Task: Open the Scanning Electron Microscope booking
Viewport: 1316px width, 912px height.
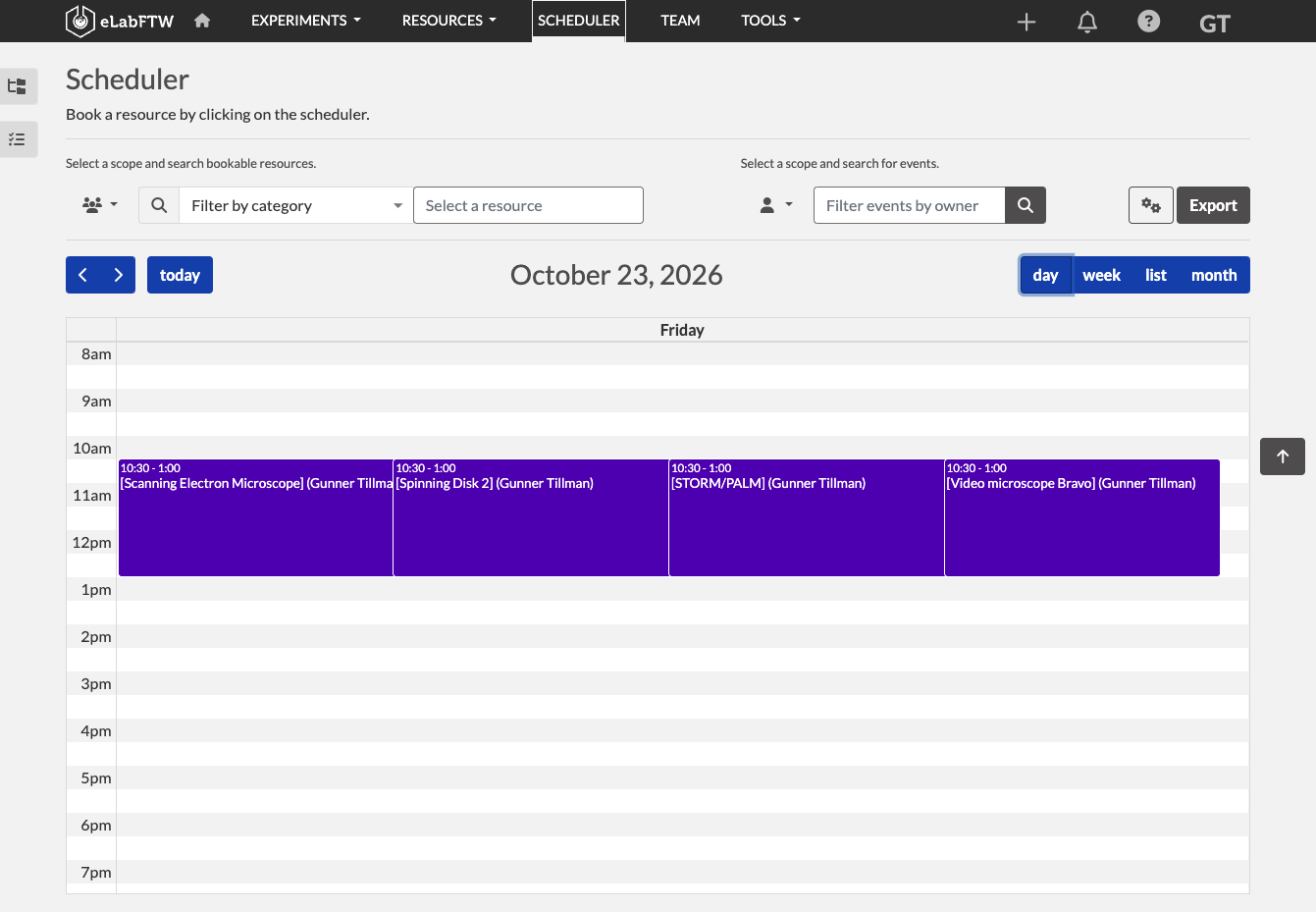Action: [x=256, y=517]
